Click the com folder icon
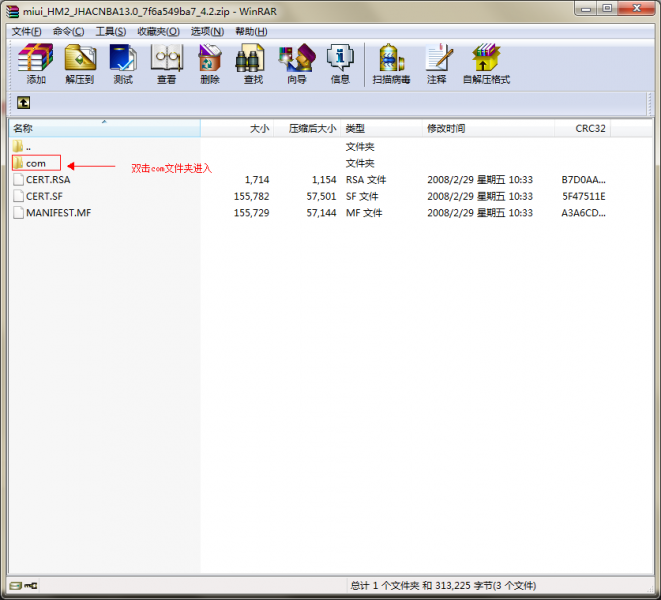 (x=18, y=163)
